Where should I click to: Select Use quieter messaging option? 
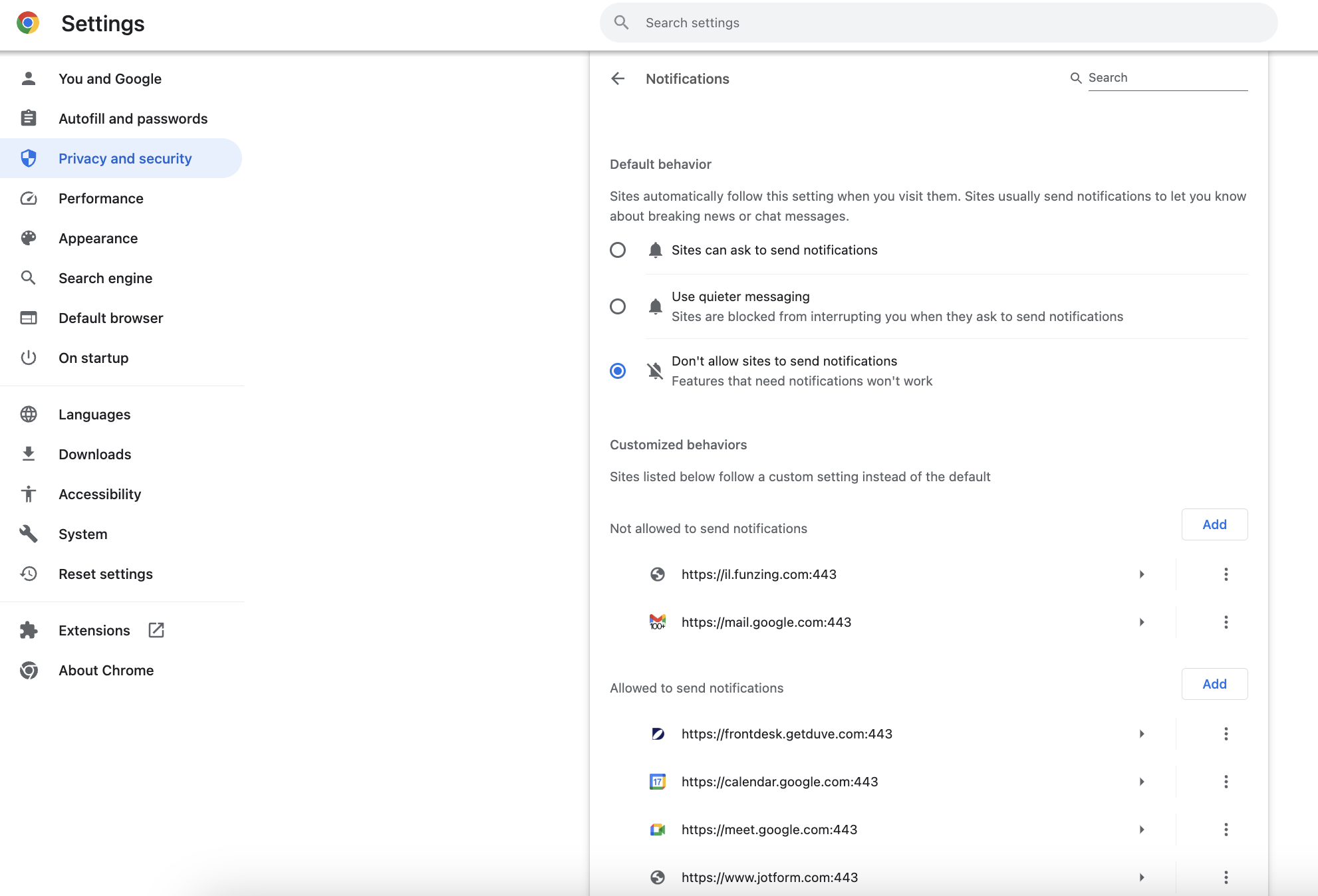tap(618, 306)
